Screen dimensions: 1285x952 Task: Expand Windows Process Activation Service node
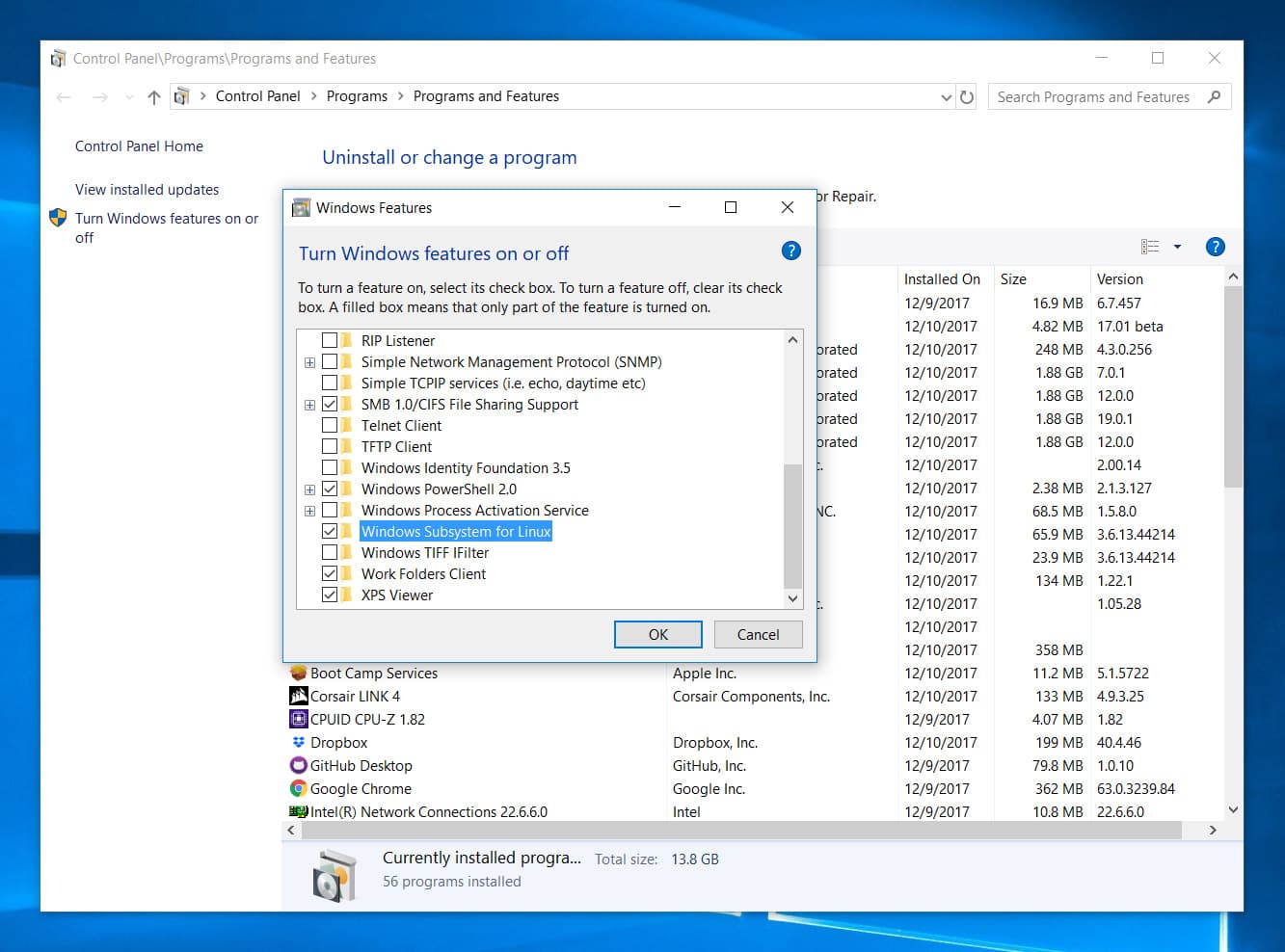[309, 511]
